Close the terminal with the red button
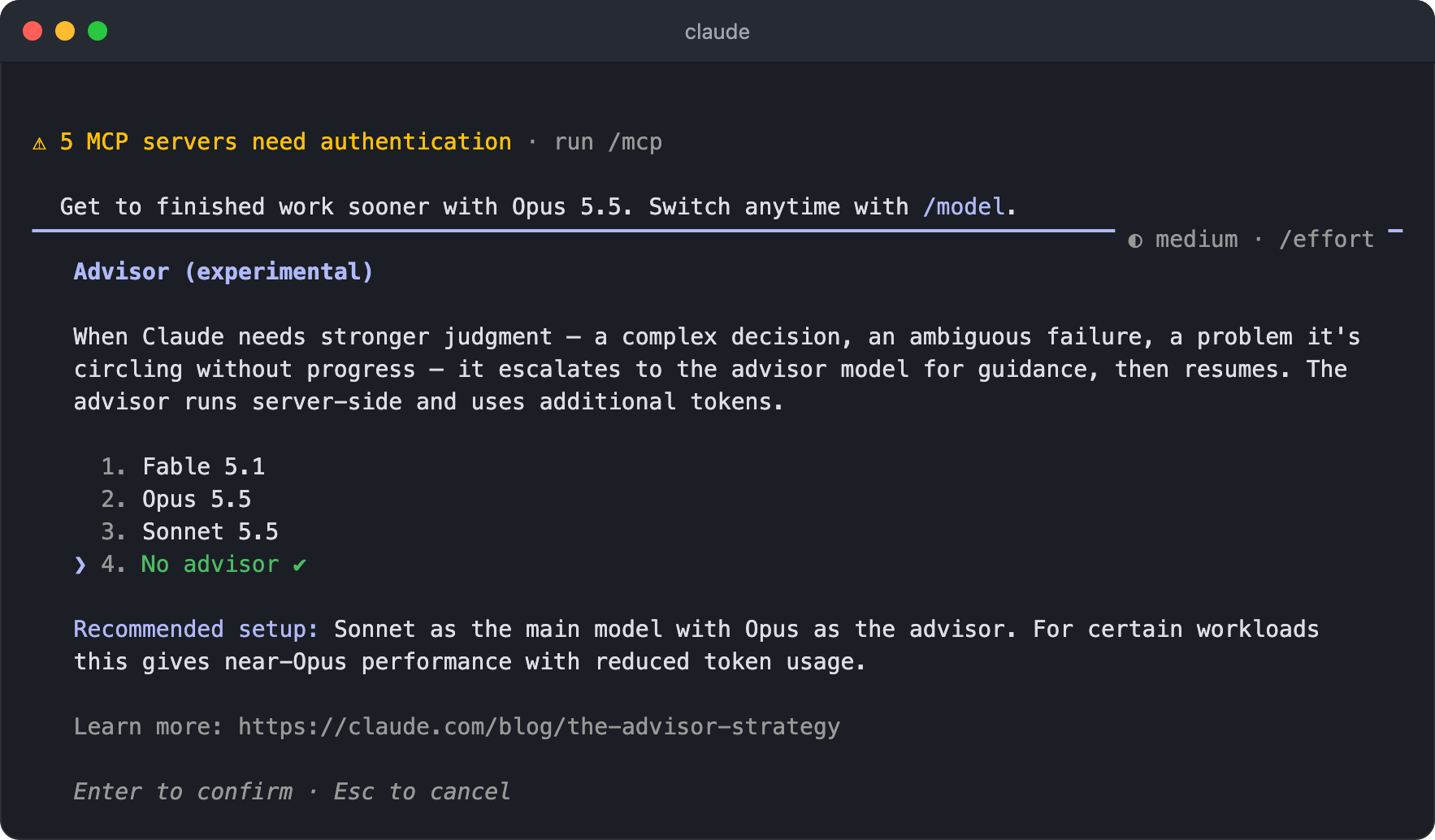 click(33, 31)
